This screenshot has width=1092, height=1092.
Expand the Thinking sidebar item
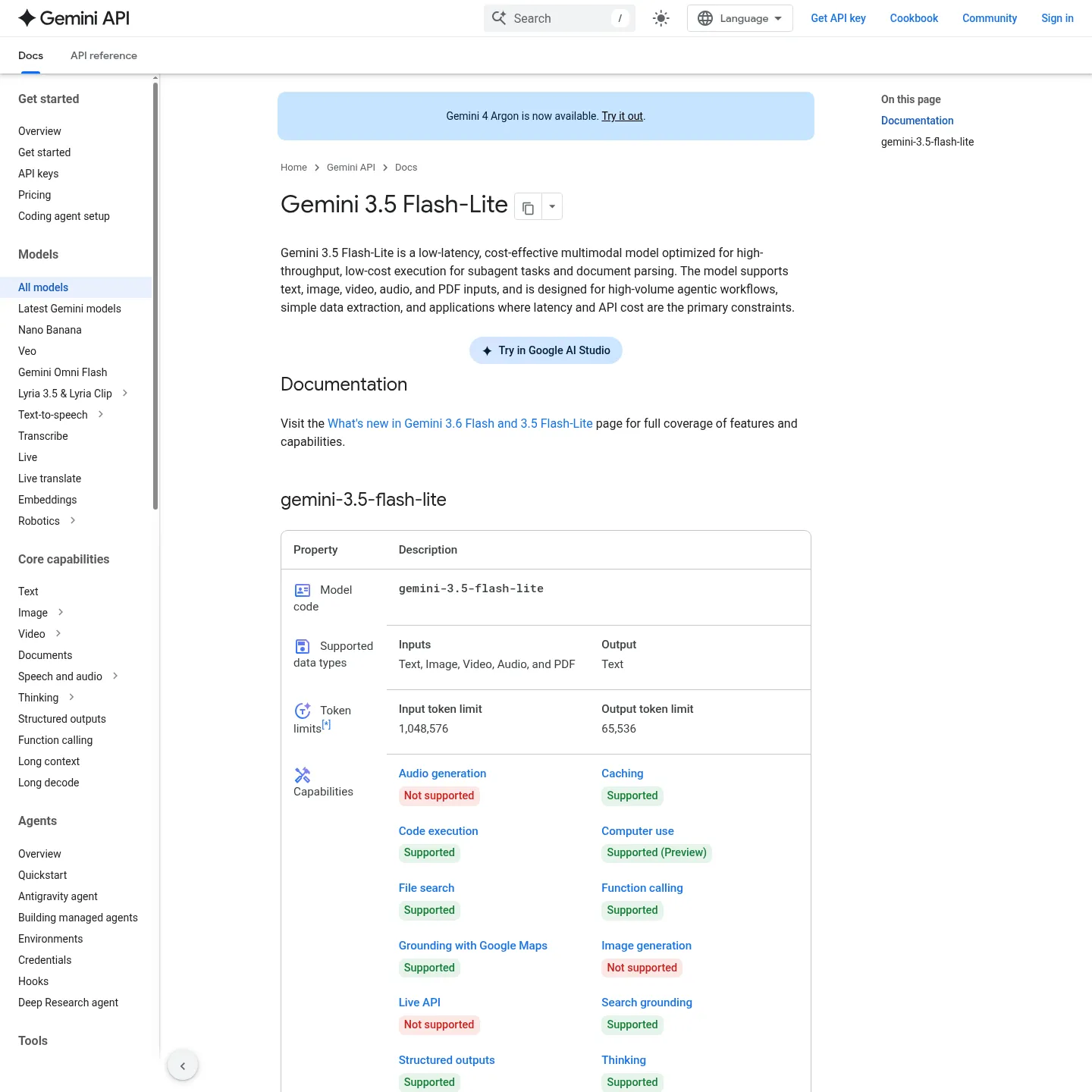tap(71, 697)
